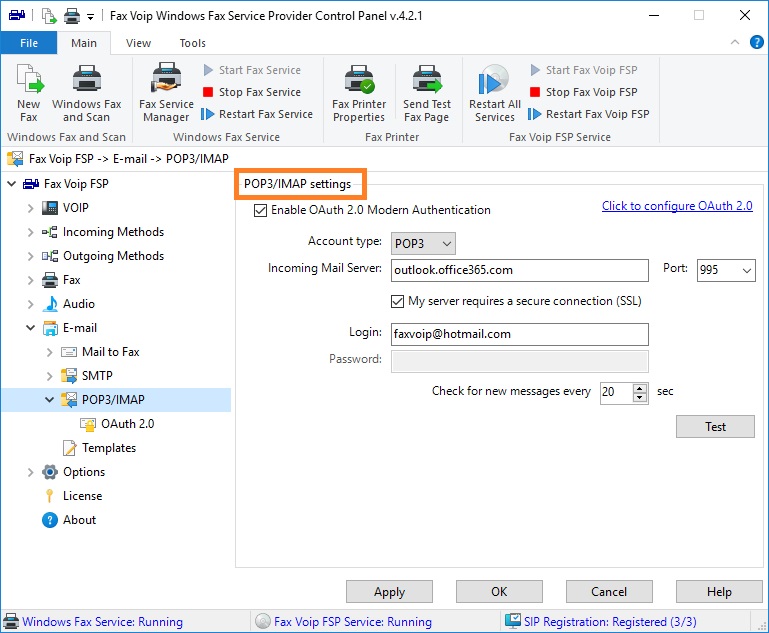Select Incoming Methods tree node
The image size is (769, 633).
[113, 232]
